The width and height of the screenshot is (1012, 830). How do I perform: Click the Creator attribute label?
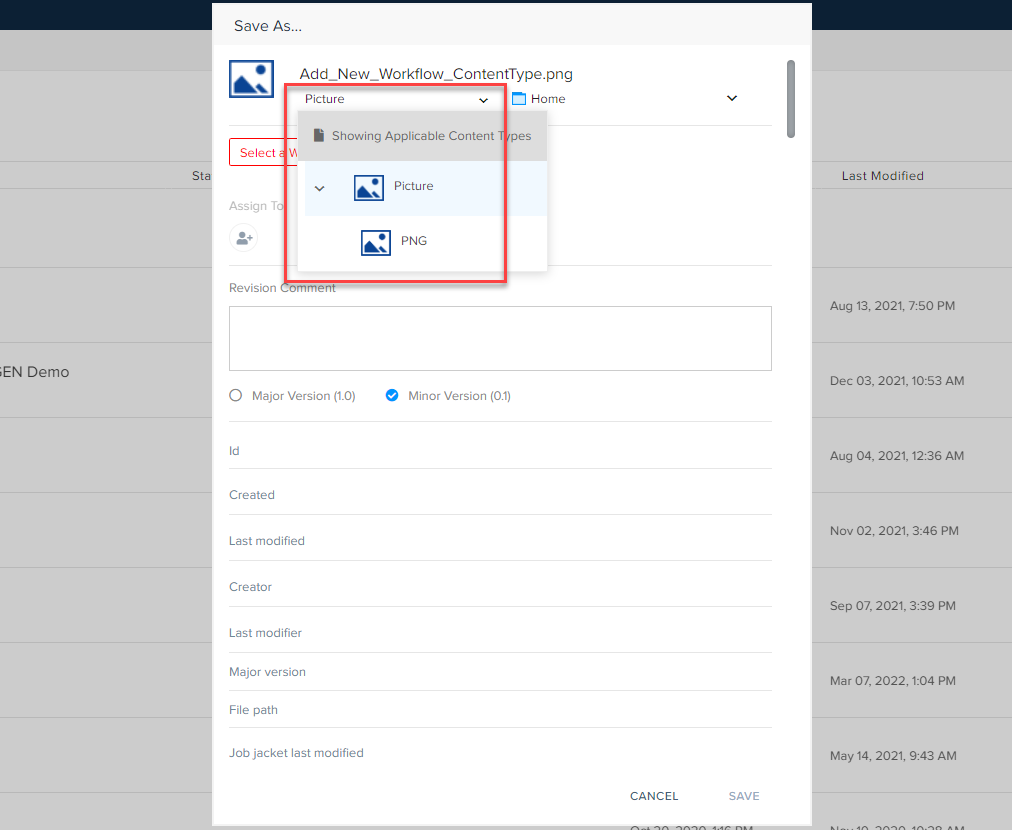[x=250, y=587]
